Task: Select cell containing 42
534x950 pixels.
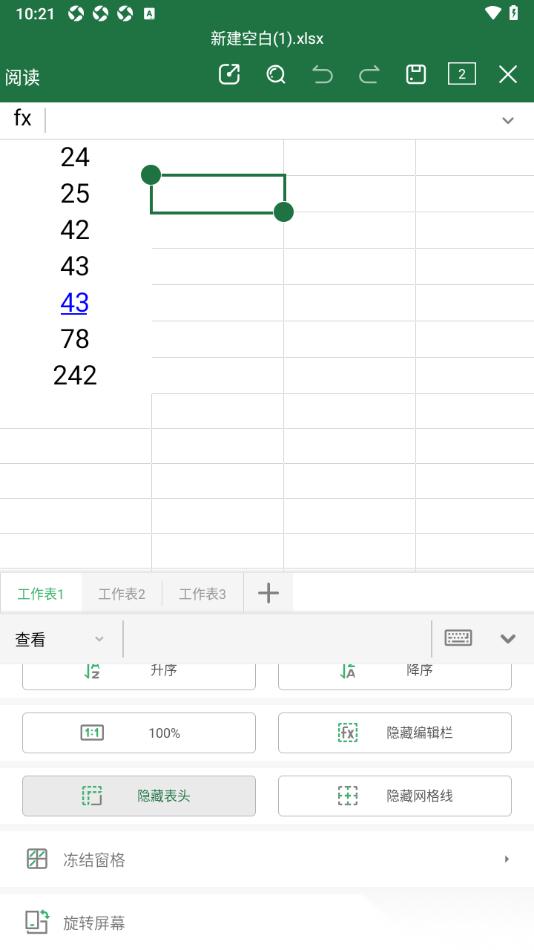Action: pyautogui.click(x=75, y=230)
